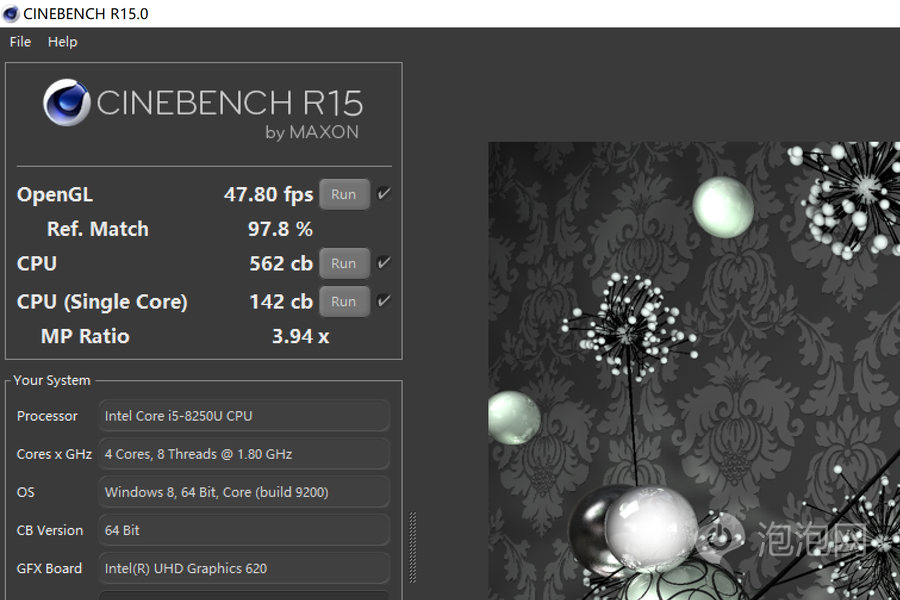Toggle the CPU Single Core checkmark
The height and width of the screenshot is (600, 900).
384,300
